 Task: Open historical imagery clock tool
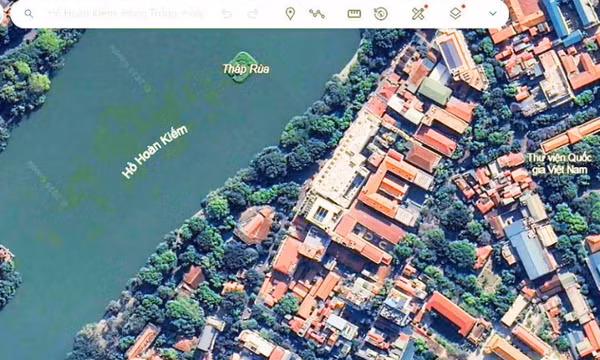pyautogui.click(x=381, y=14)
